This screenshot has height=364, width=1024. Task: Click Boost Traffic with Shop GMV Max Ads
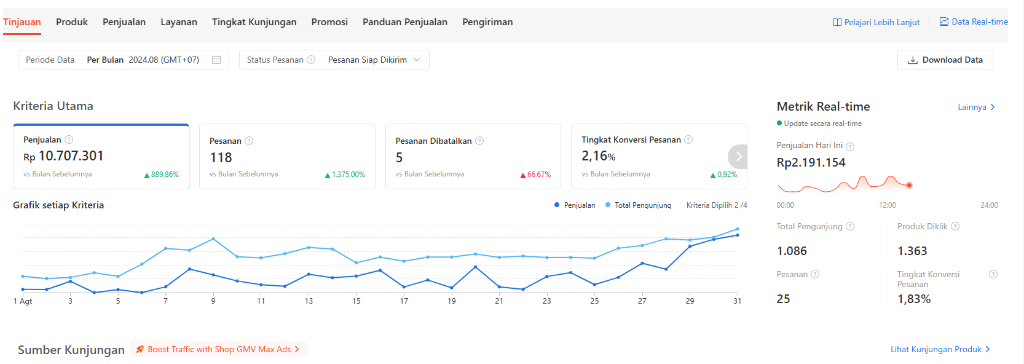coord(218,349)
